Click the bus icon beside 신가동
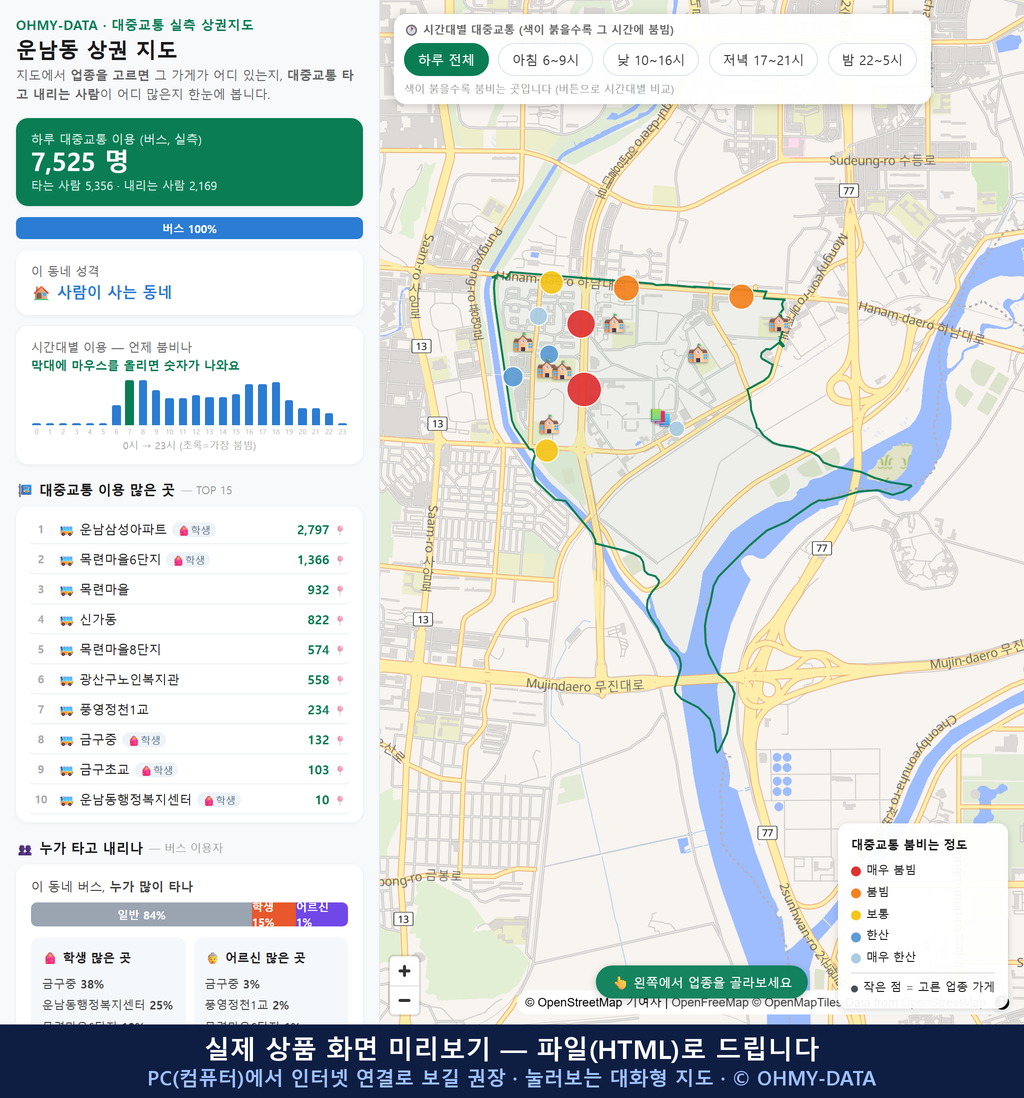The image size is (1024, 1098). click(x=67, y=620)
